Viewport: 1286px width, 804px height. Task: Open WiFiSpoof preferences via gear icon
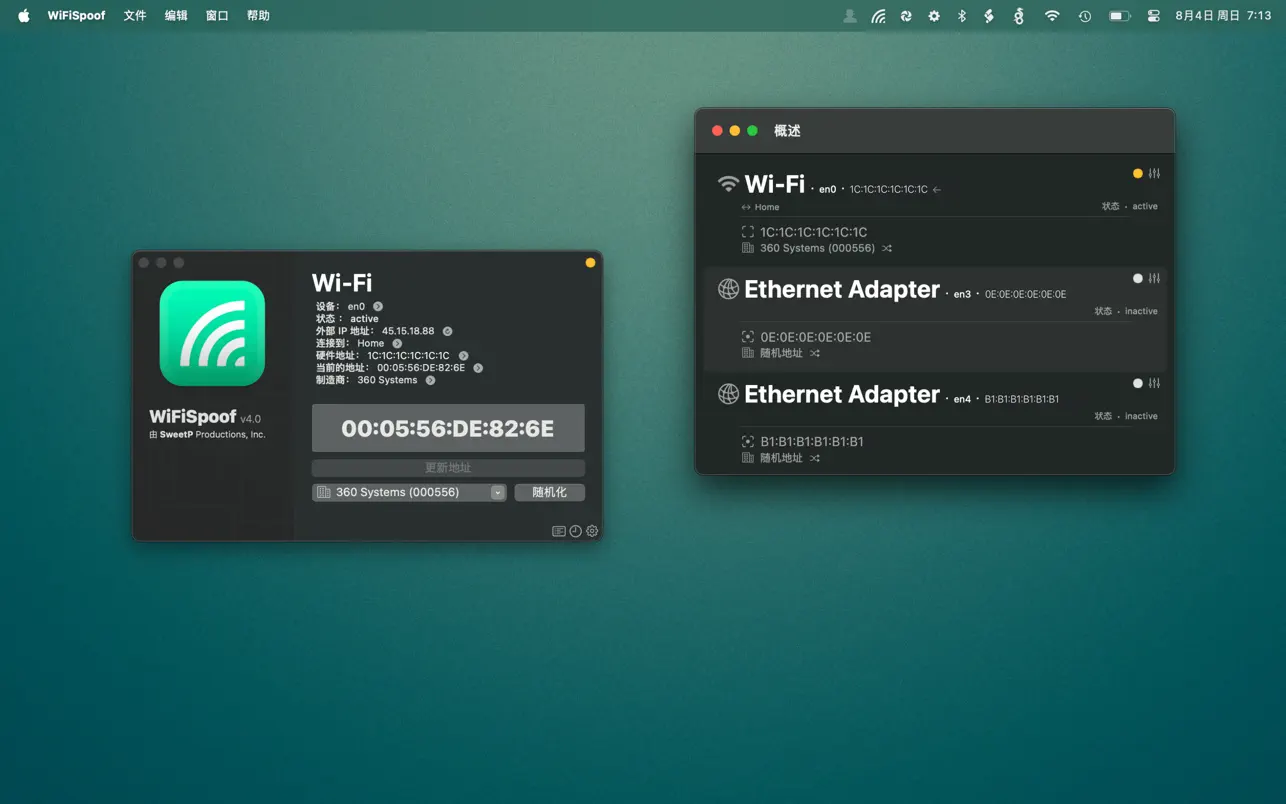pyautogui.click(x=591, y=531)
